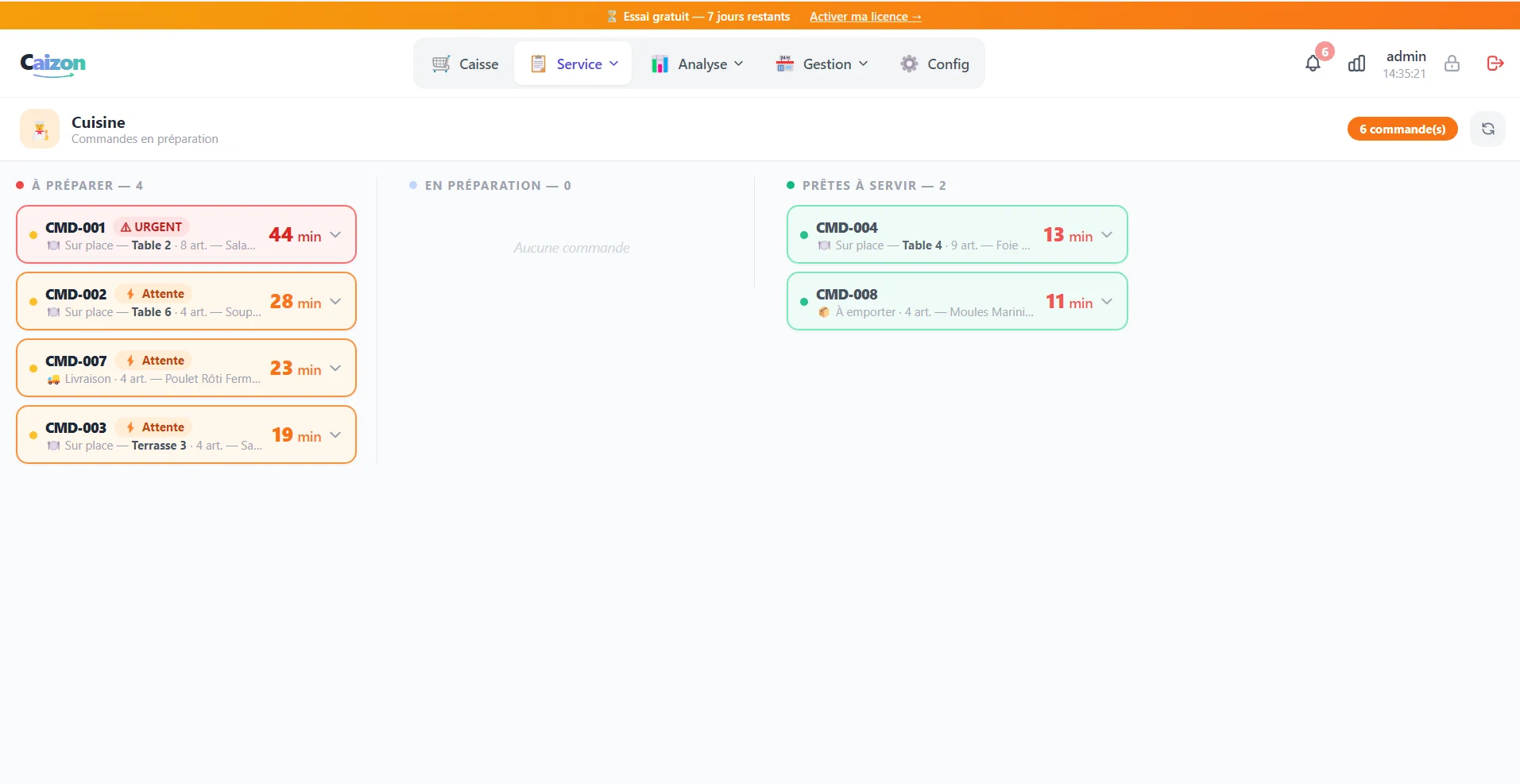Refresh the kitchen orders list

click(x=1487, y=129)
